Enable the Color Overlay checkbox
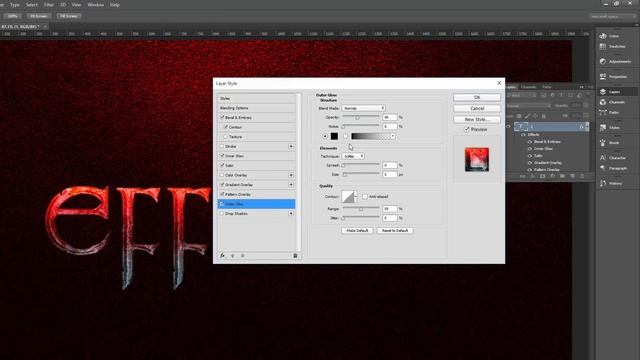This screenshot has width=640, height=360. coord(222,175)
